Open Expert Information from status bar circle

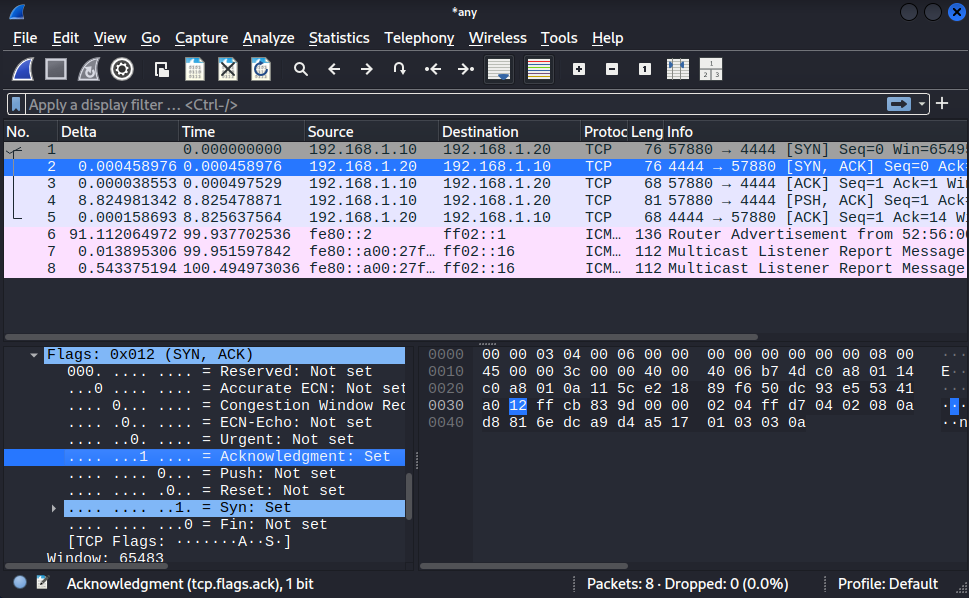pyautogui.click(x=20, y=583)
